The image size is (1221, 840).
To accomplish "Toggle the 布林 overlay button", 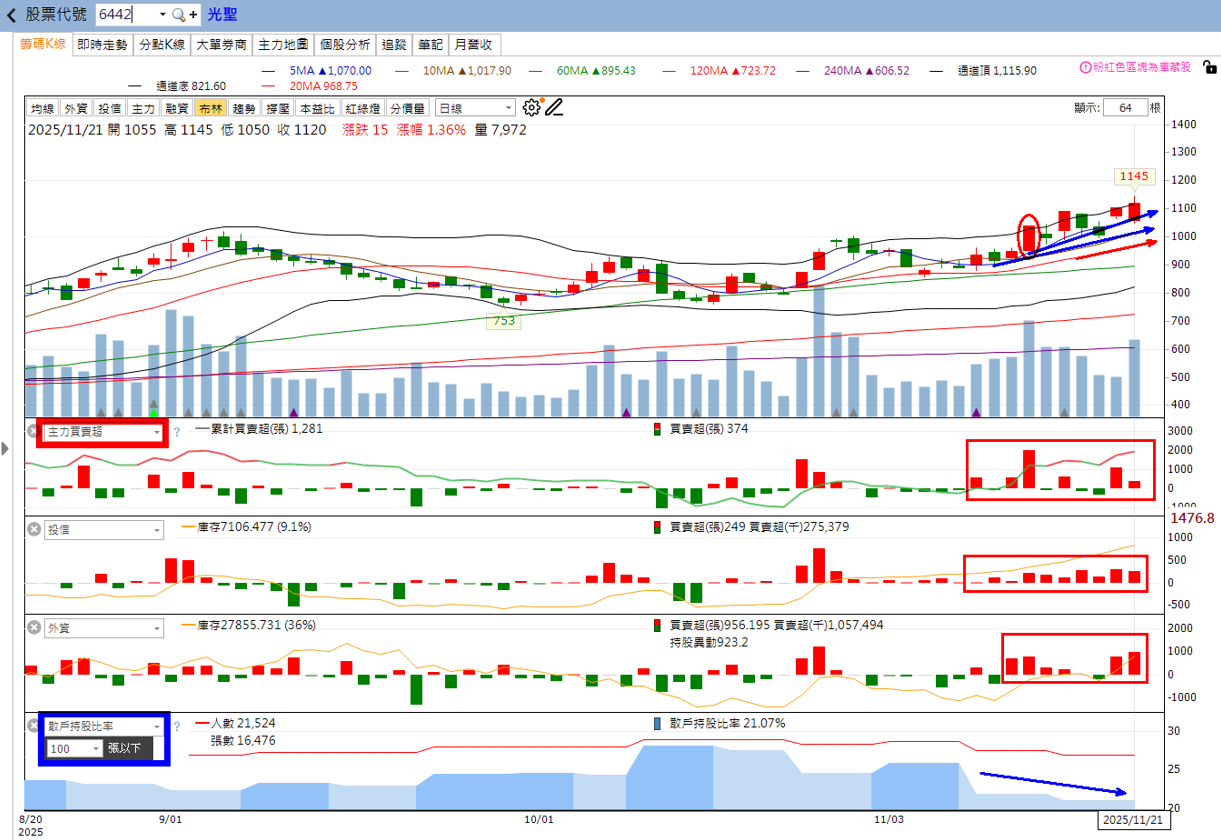I will click(211, 107).
